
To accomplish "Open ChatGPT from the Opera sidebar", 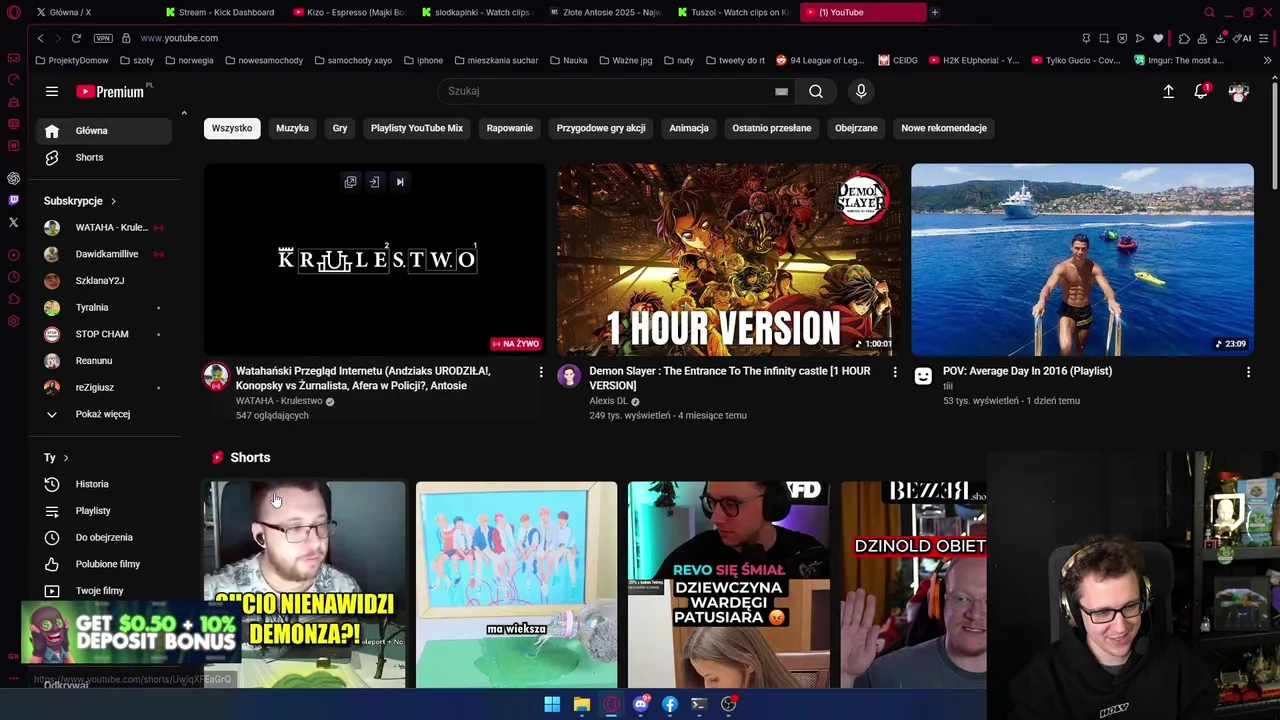I will point(13,178).
